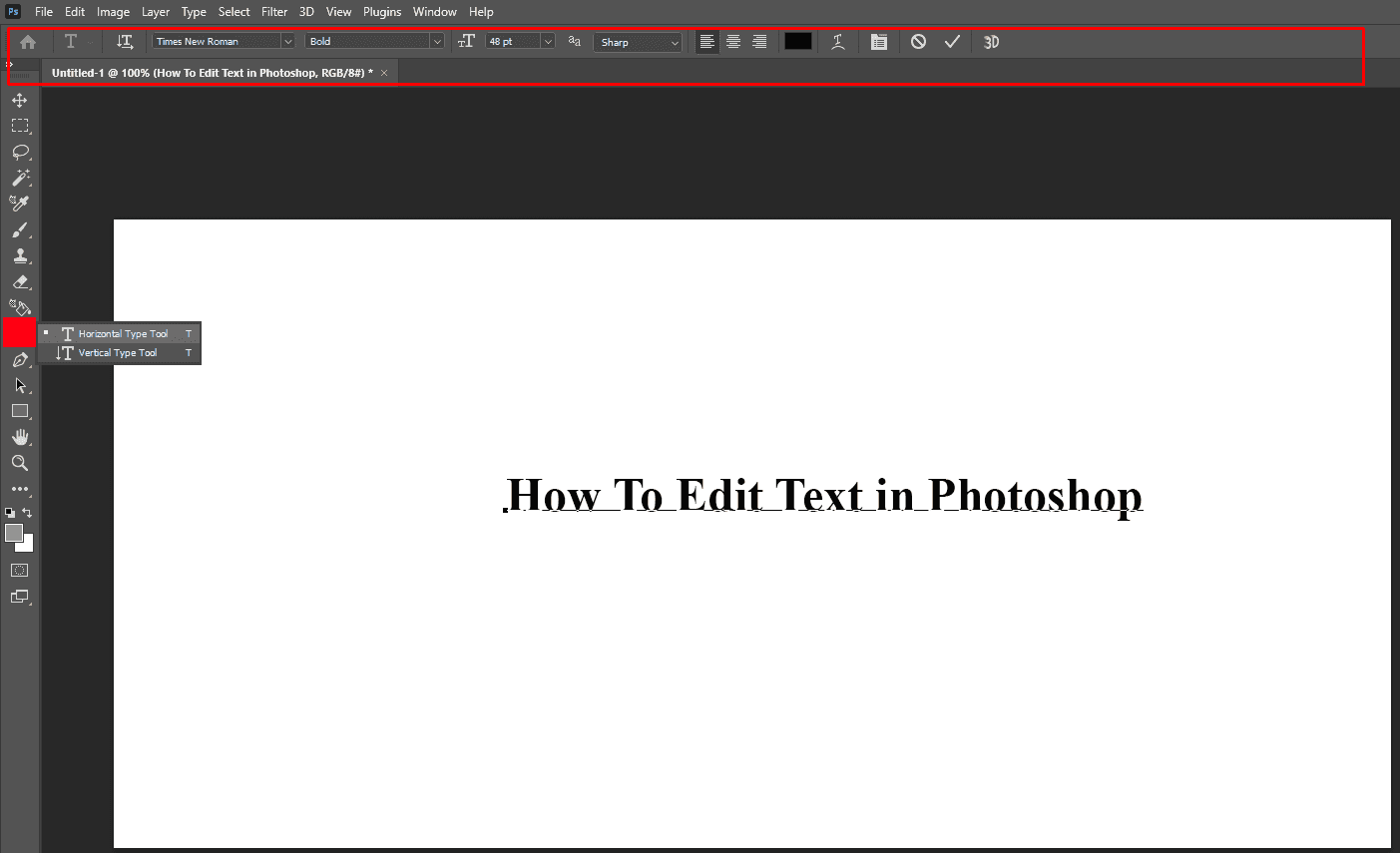The height and width of the screenshot is (853, 1400).
Task: Toggle left align text
Action: point(707,42)
